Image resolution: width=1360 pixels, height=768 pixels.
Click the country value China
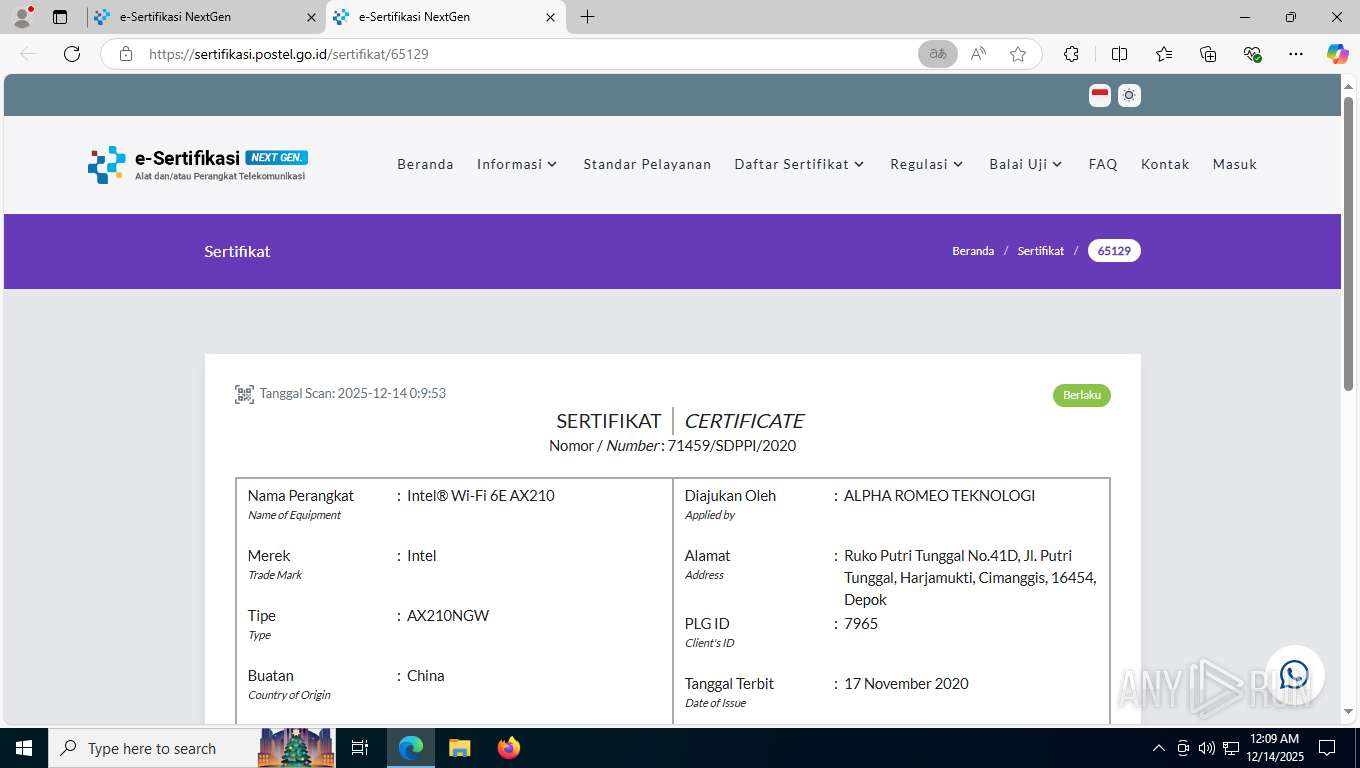[x=426, y=676]
